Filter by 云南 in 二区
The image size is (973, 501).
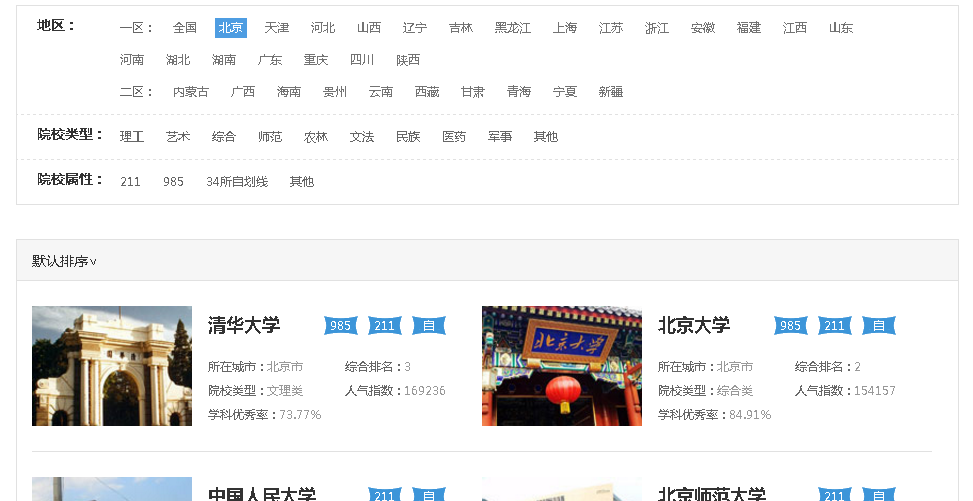tap(380, 92)
